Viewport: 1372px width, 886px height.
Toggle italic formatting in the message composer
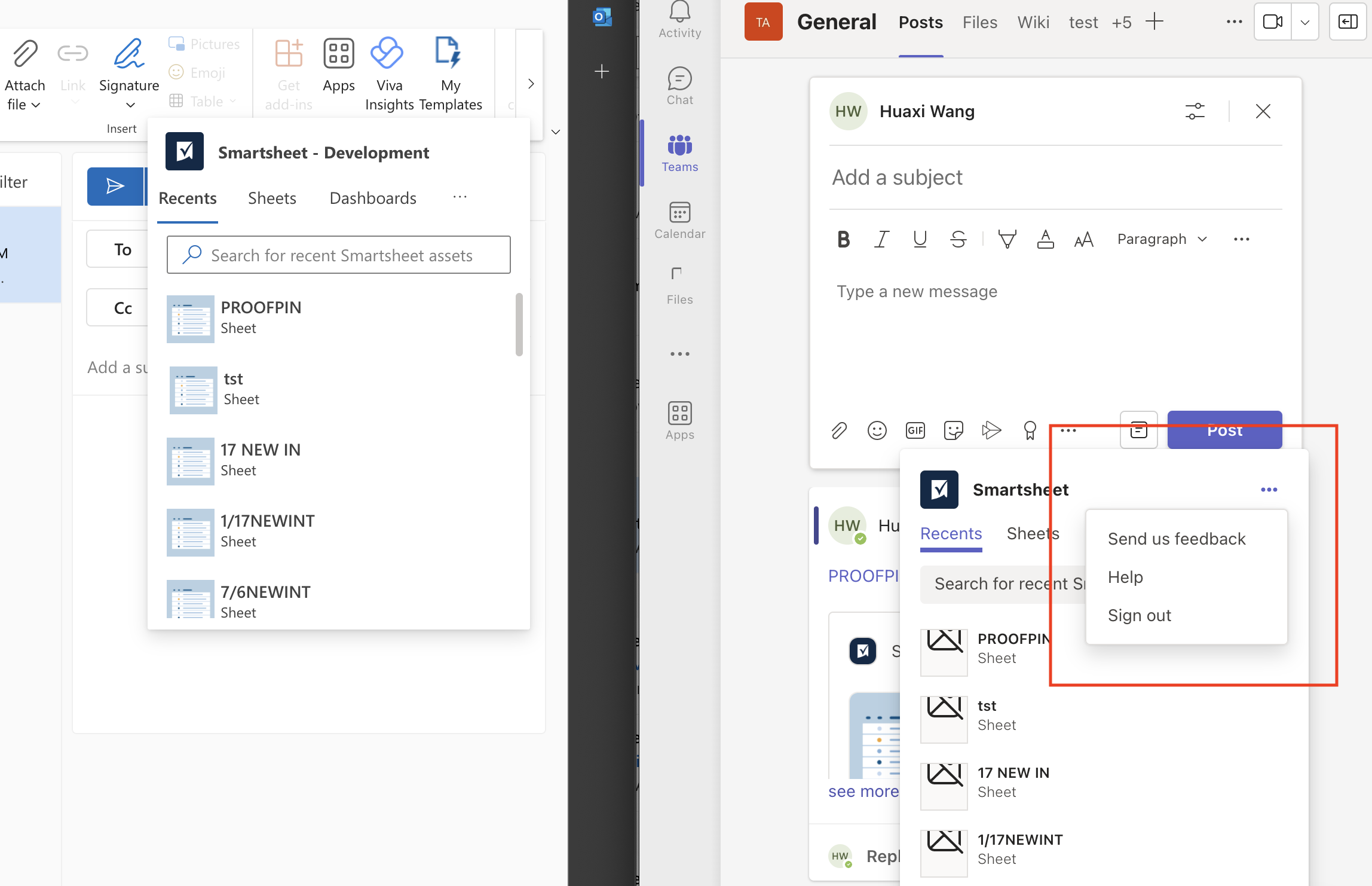881,239
